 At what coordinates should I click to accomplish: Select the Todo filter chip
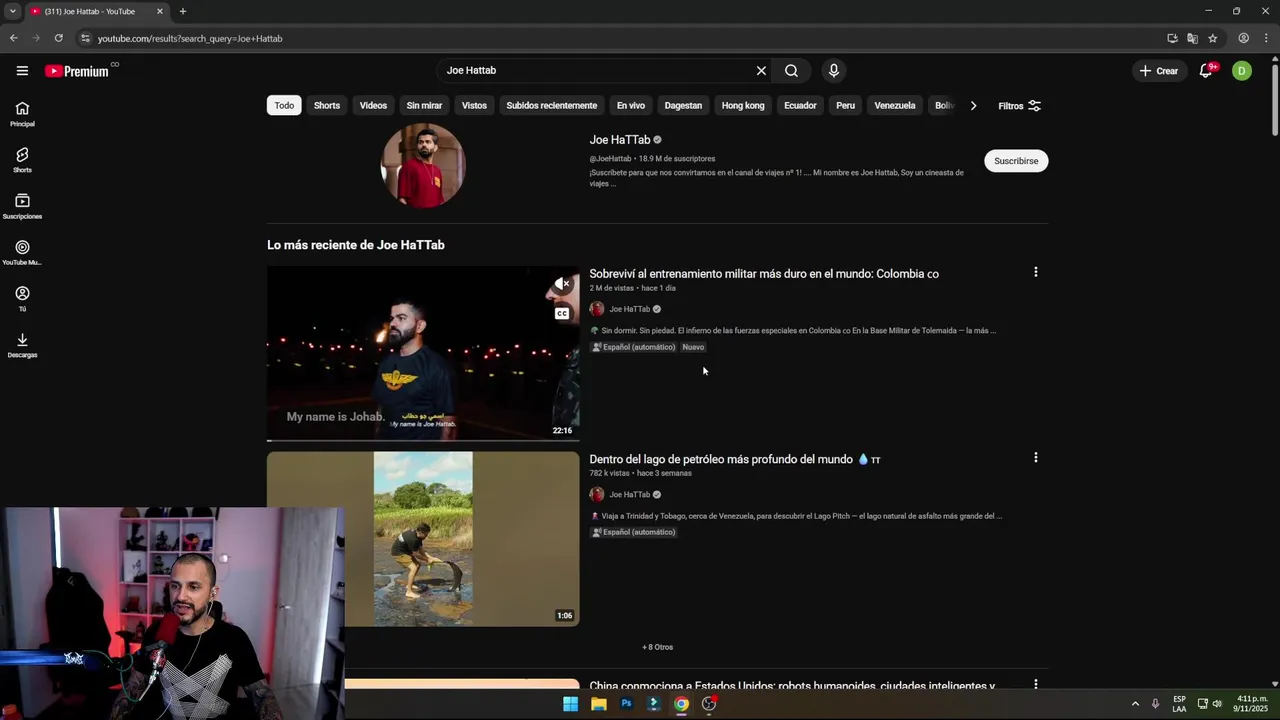tap(285, 106)
